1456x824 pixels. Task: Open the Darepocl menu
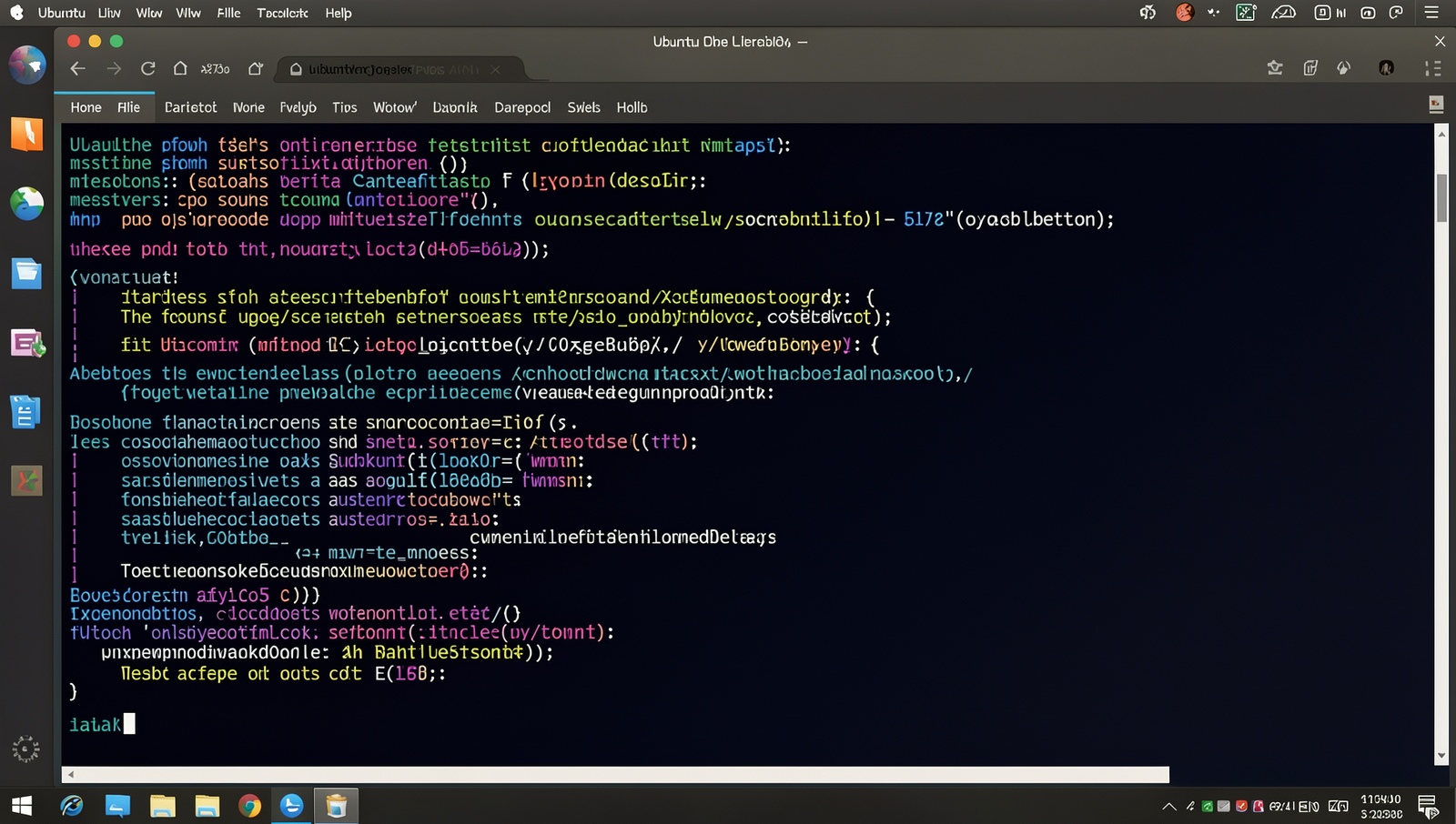(522, 107)
